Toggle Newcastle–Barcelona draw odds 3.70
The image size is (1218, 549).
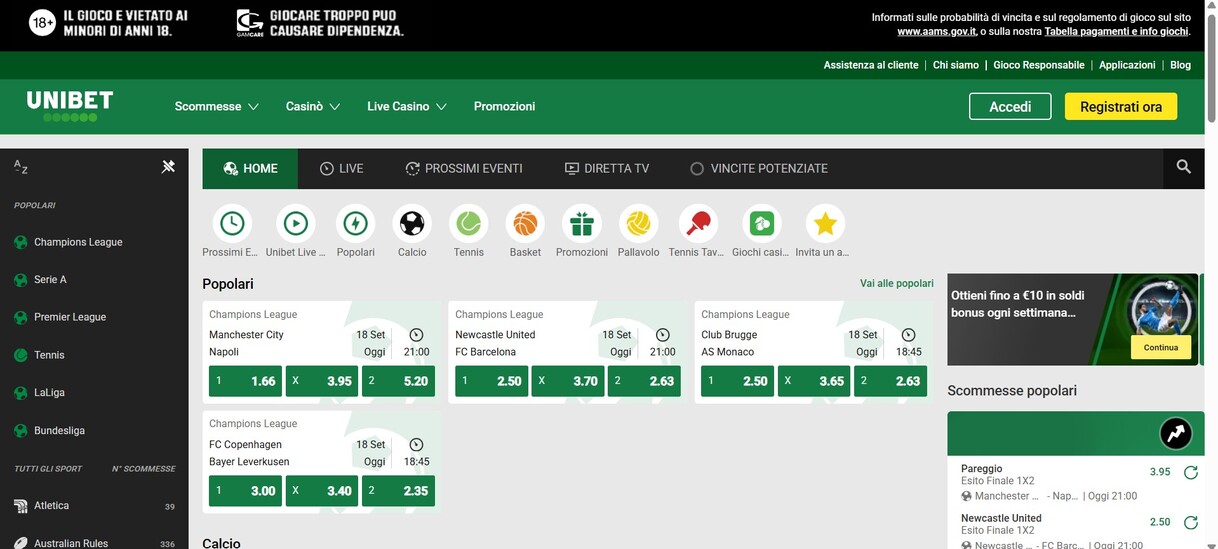click(x=568, y=381)
